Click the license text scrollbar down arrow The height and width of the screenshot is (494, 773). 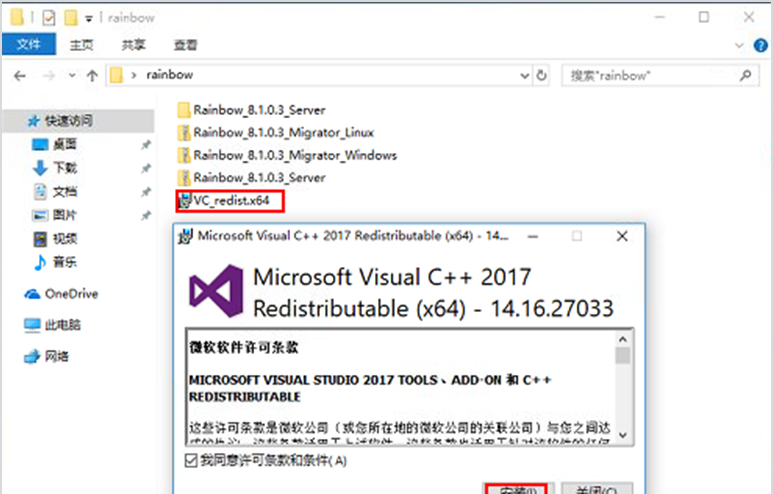coord(623,435)
